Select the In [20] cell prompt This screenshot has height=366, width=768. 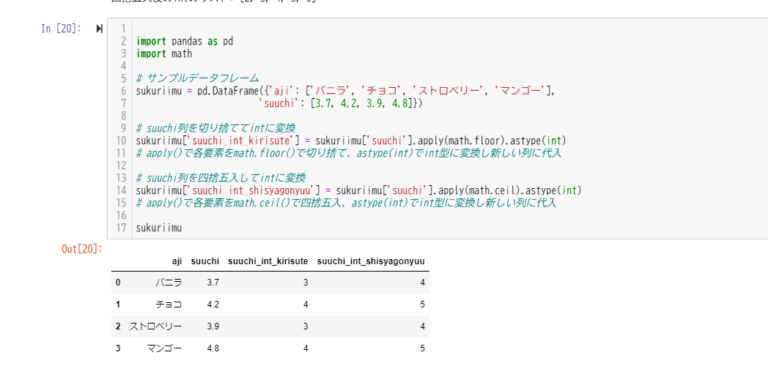coord(61,29)
